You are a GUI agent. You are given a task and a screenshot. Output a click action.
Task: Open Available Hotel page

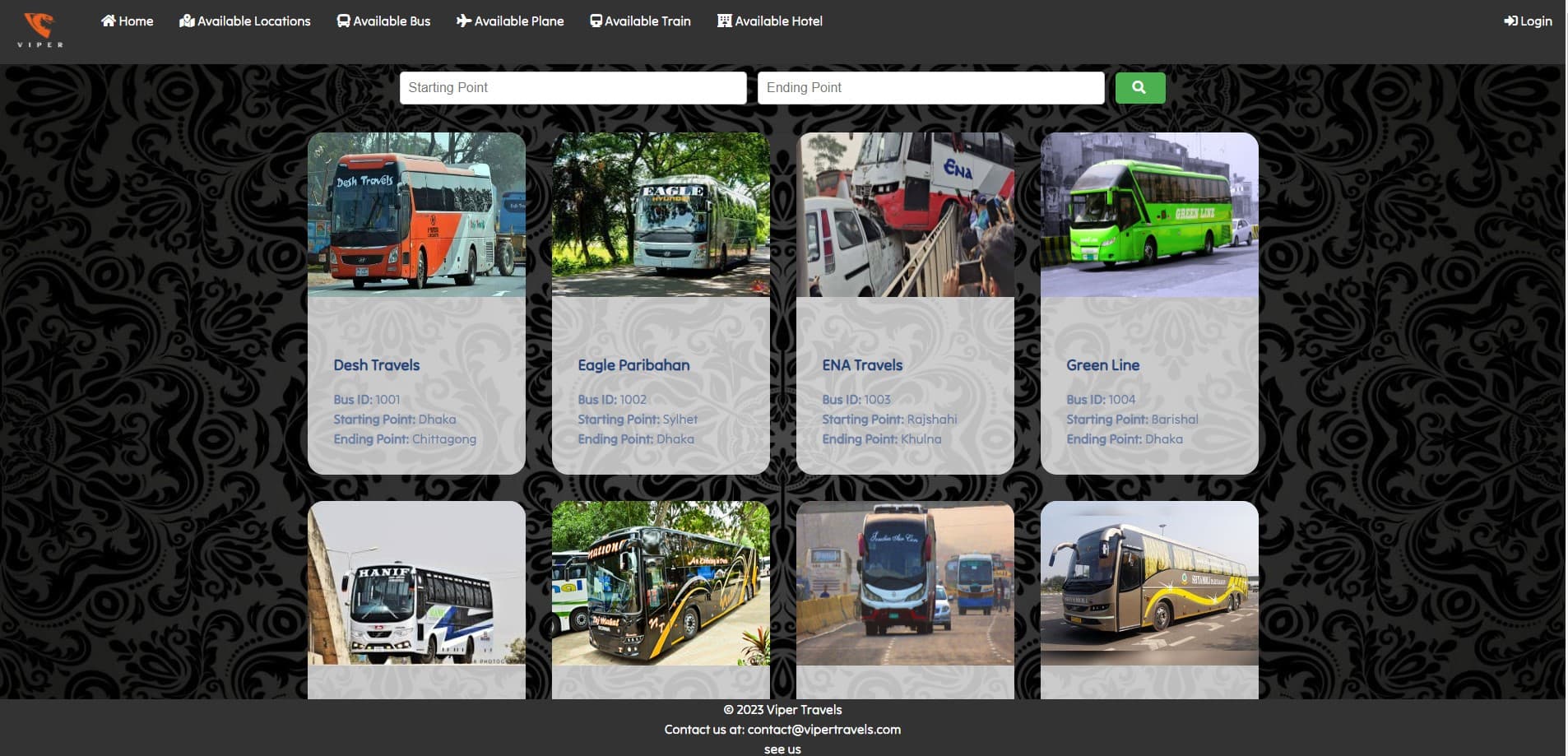770,21
